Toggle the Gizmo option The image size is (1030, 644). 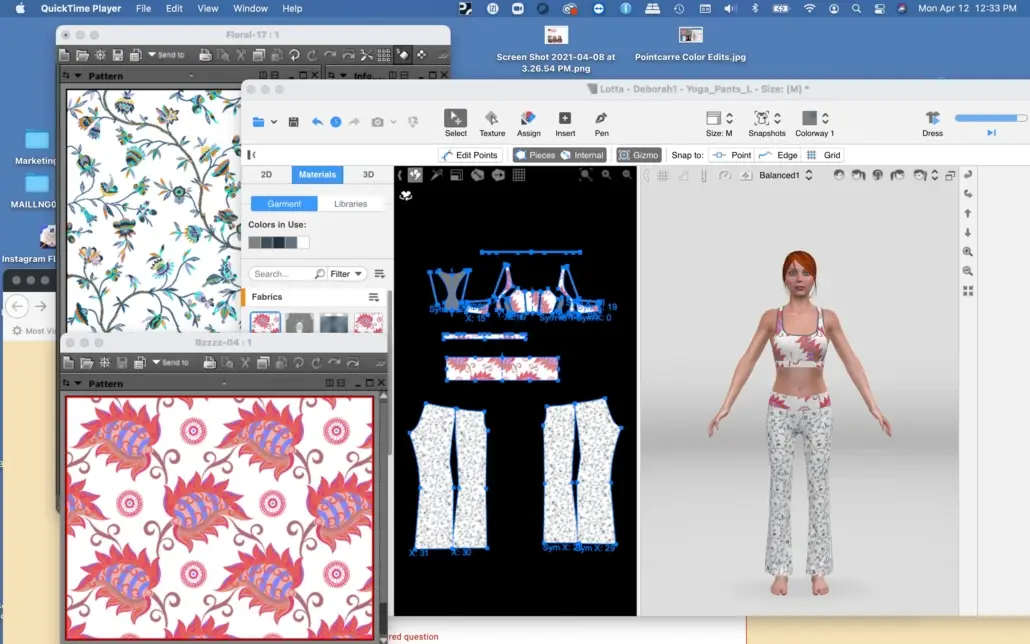pos(638,155)
